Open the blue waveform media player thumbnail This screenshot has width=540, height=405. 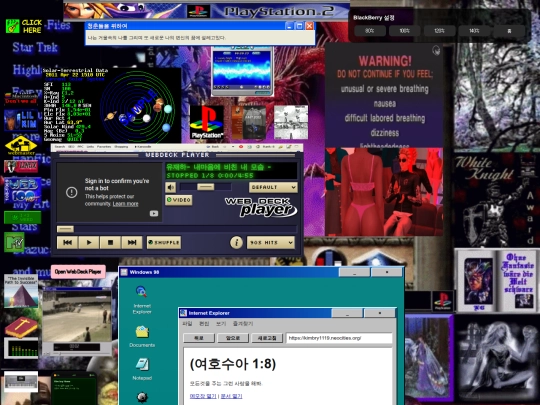[242, 71]
